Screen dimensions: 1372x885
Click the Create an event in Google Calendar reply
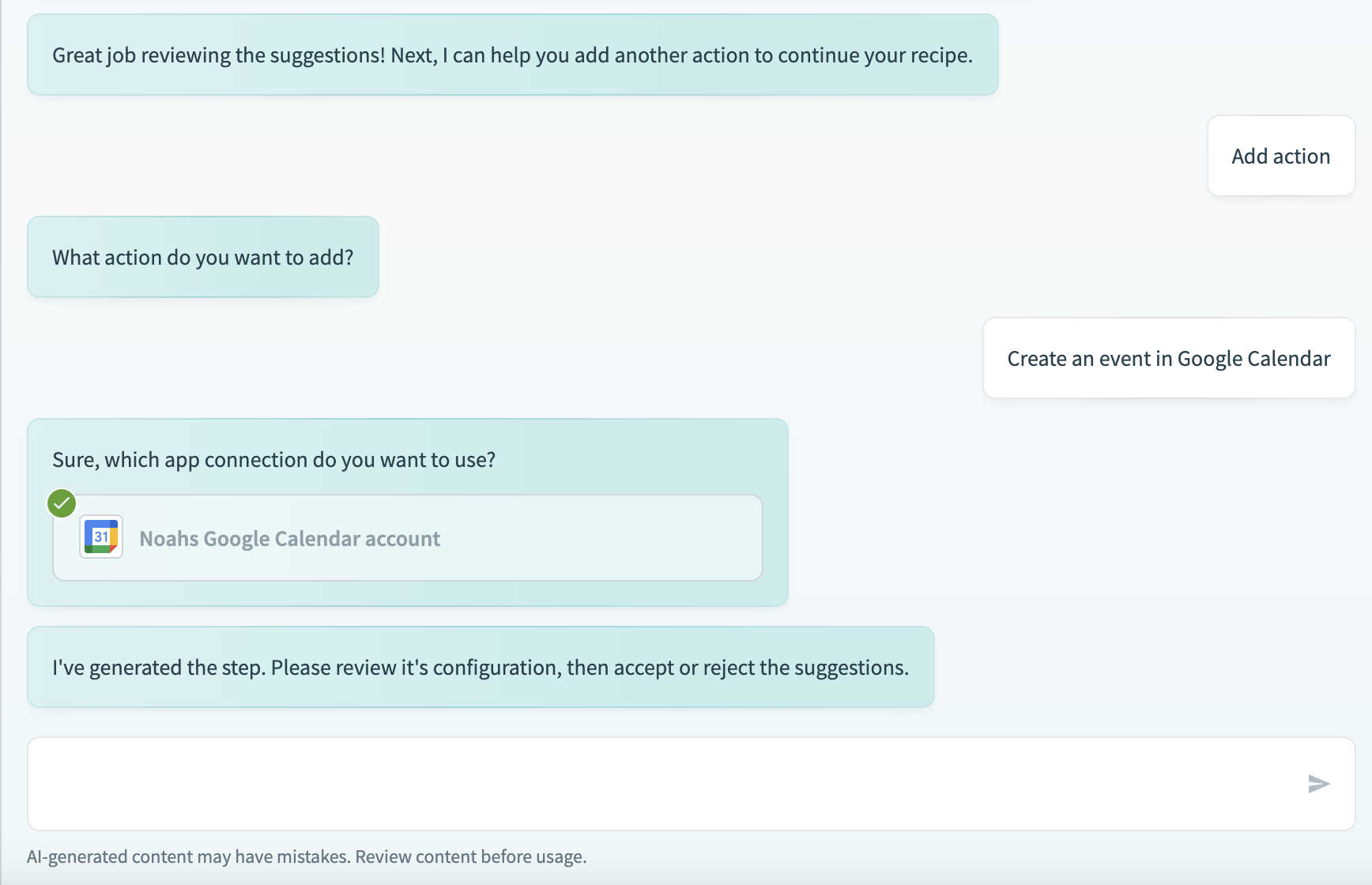tap(1168, 358)
